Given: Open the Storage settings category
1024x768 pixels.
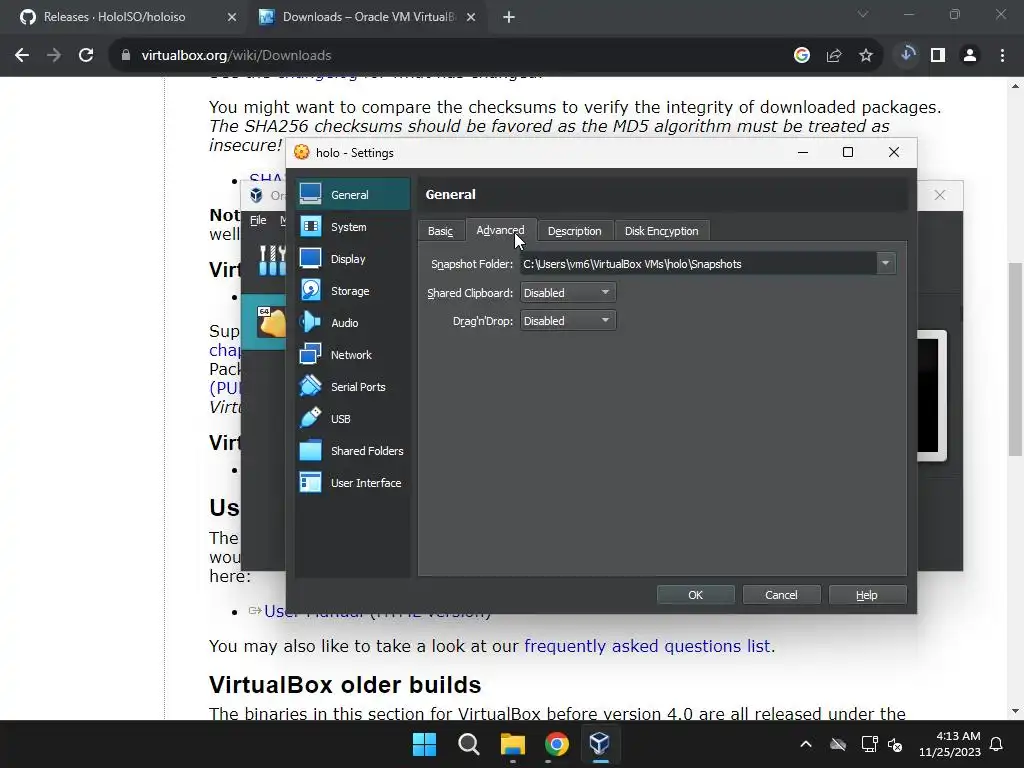Looking at the screenshot, I should pyautogui.click(x=353, y=291).
